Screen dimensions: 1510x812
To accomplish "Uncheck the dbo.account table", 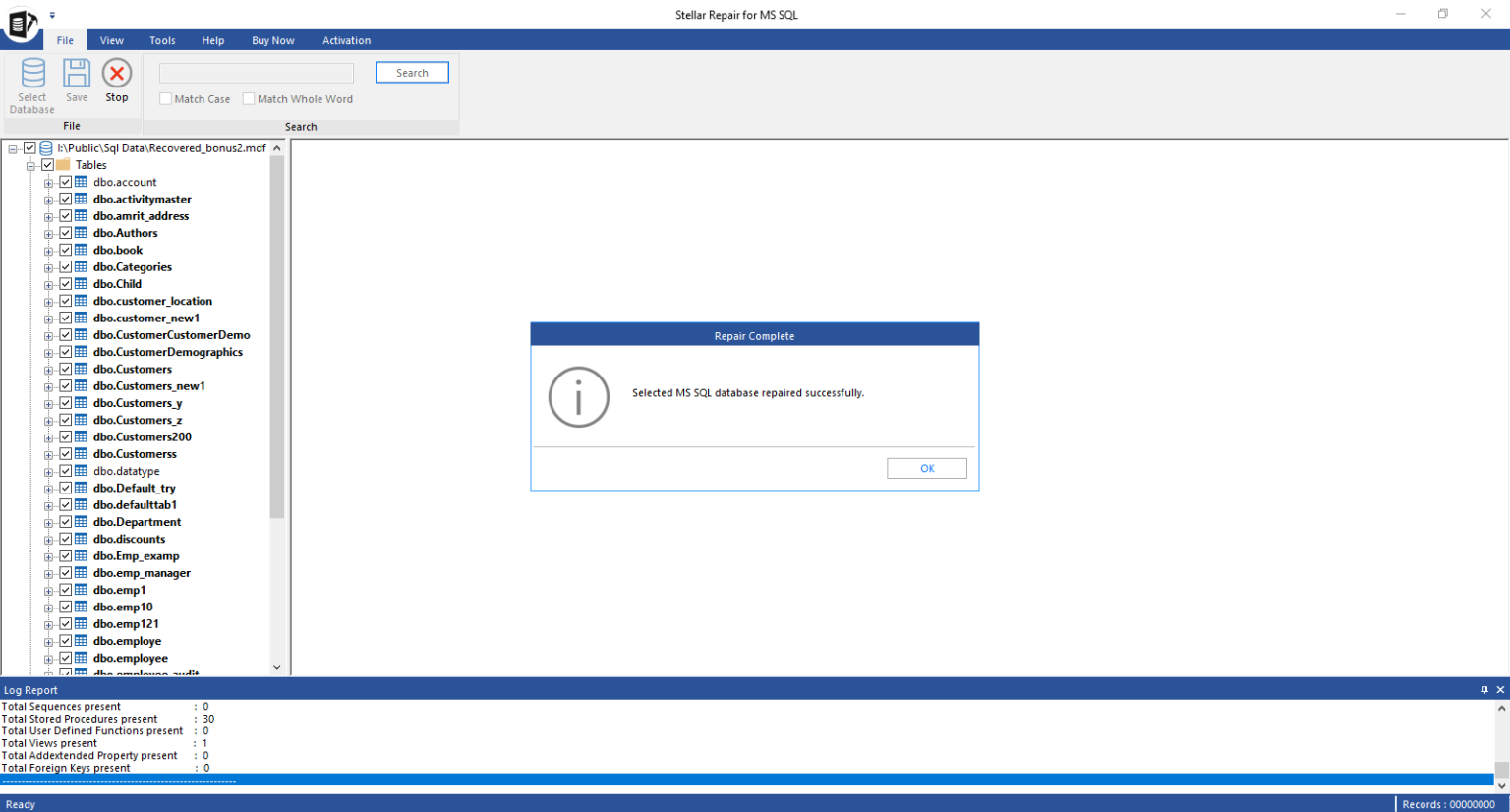I will [x=65, y=181].
